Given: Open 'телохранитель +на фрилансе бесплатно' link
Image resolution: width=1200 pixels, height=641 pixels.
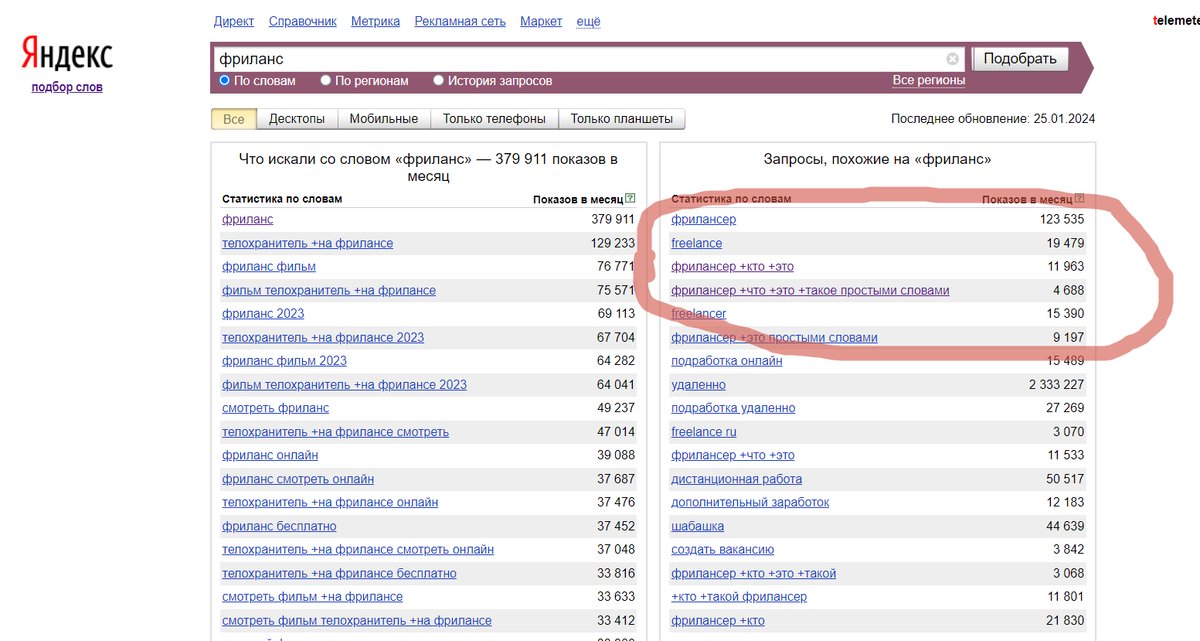Looking at the screenshot, I should (x=339, y=573).
